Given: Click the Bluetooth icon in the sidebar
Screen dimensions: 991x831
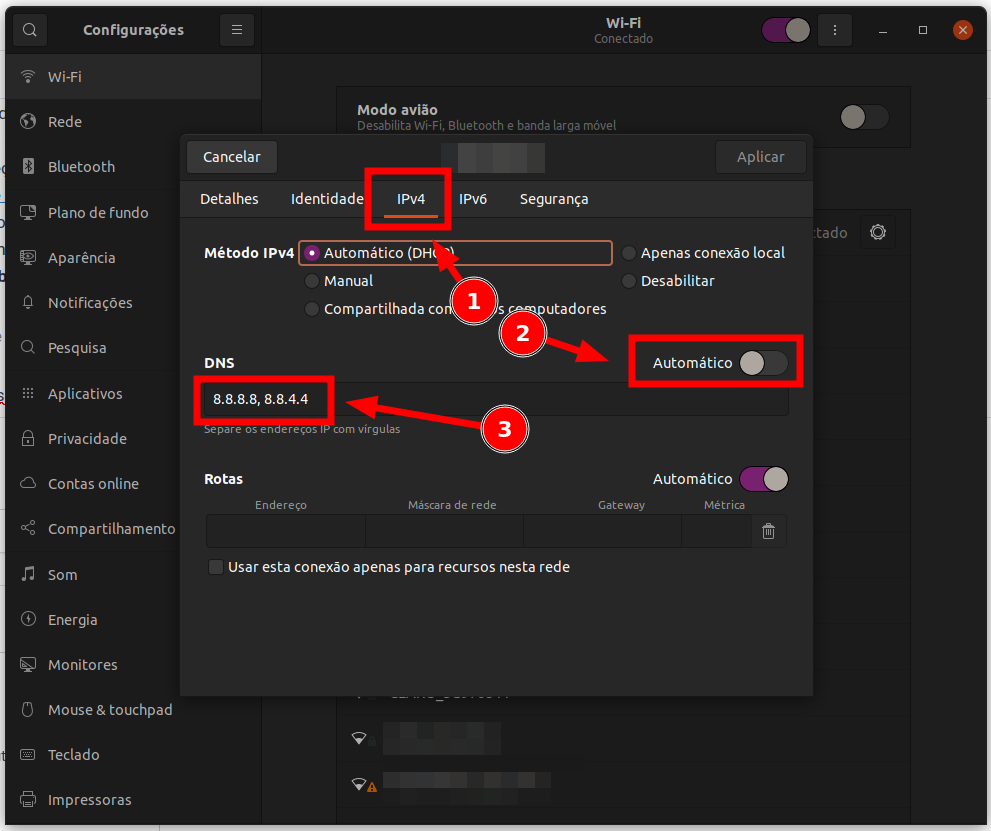Looking at the screenshot, I should pos(28,166).
